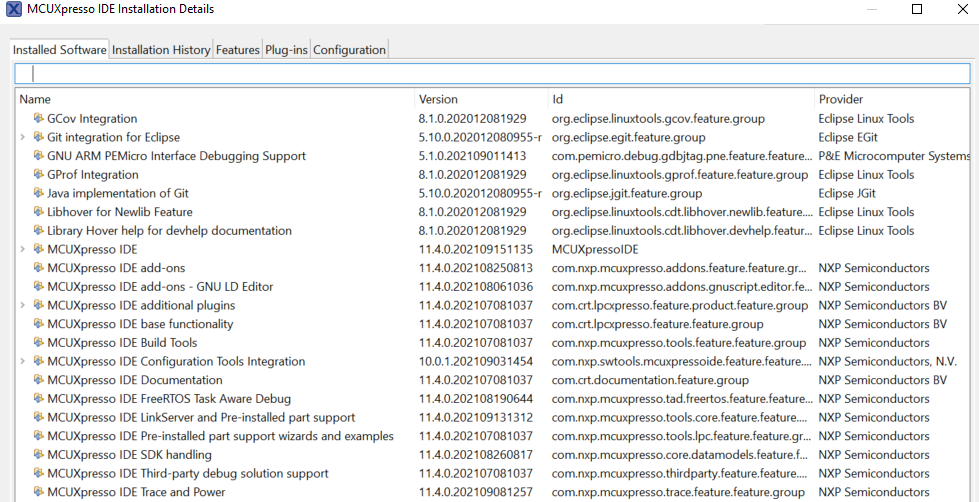Click the MCUXpresso IDE Documentation feature icon
Screen dimensions: 979x502
tap(39, 380)
